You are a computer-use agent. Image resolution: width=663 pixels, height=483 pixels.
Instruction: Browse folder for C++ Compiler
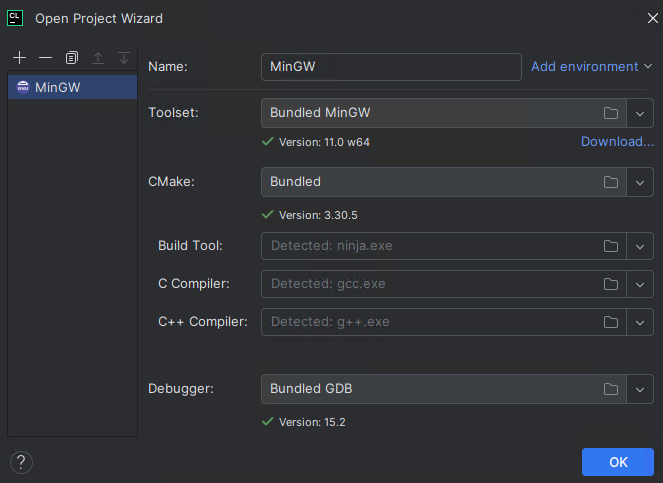610,322
